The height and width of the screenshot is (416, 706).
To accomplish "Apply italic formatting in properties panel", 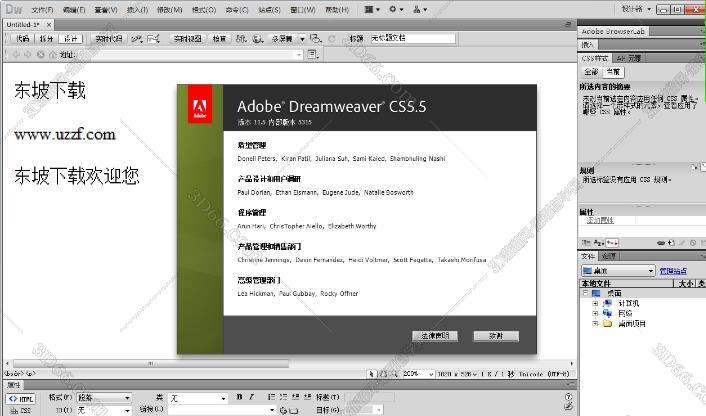I will (251, 397).
